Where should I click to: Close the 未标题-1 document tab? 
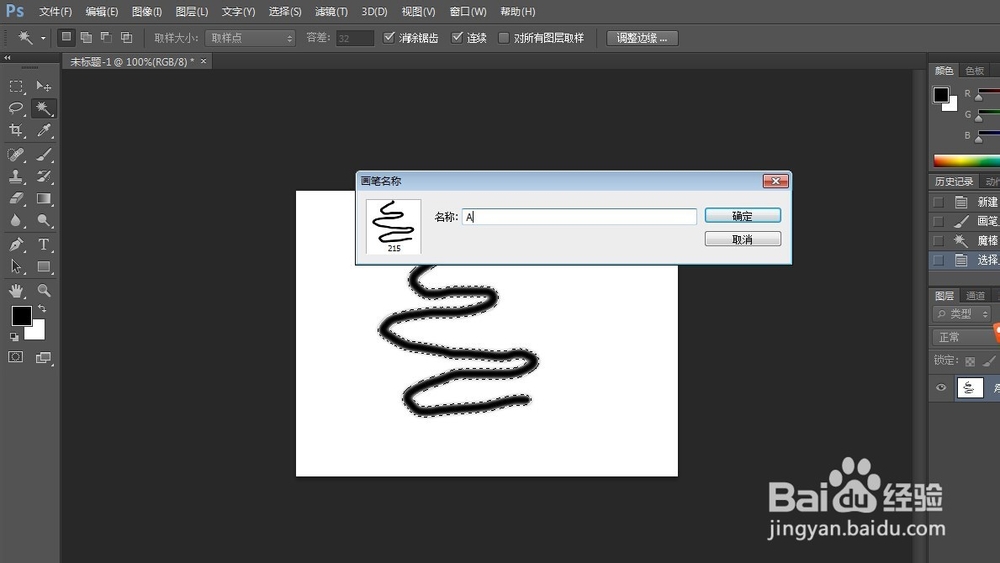click(x=203, y=61)
